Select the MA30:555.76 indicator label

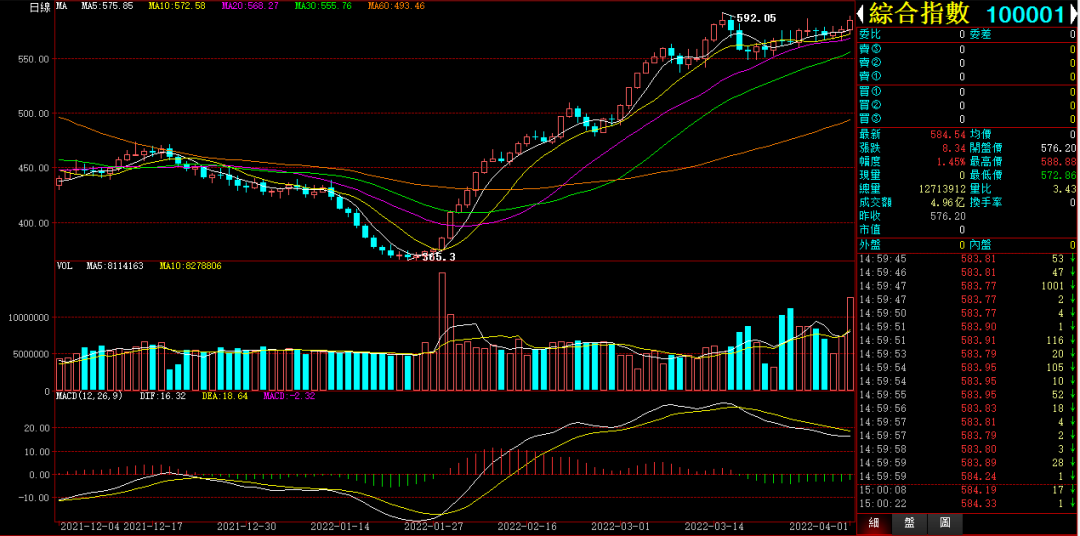point(322,6)
